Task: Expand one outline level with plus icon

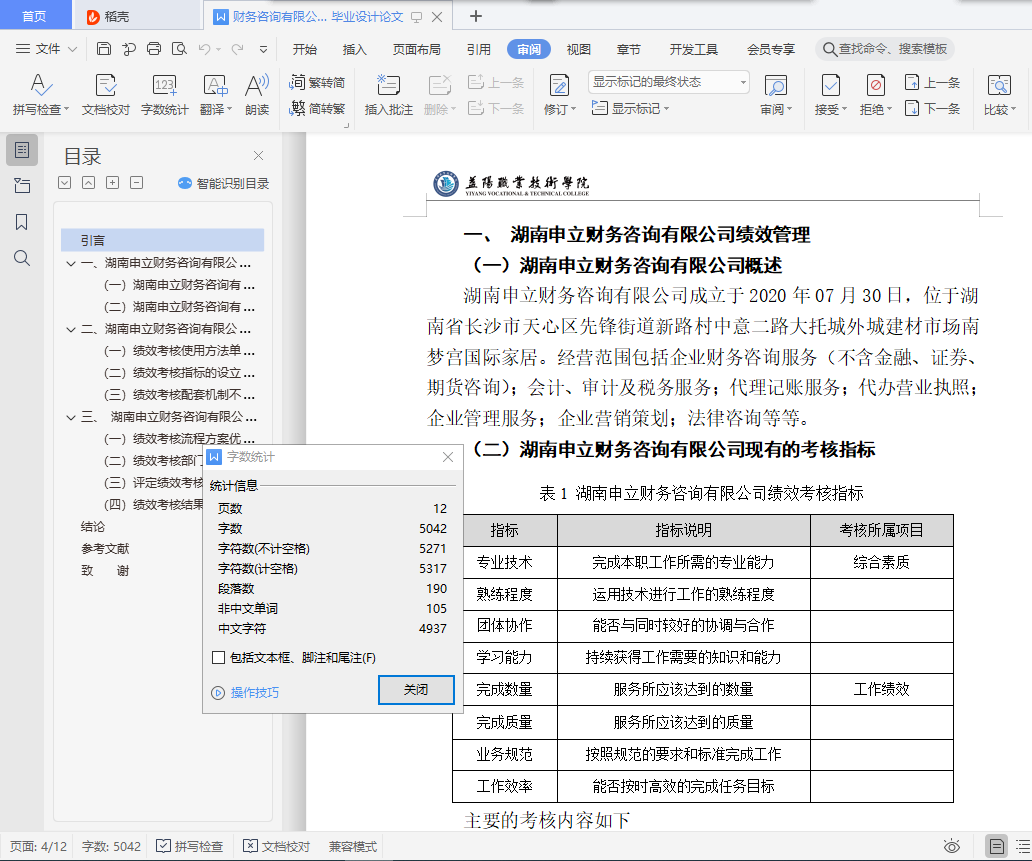Action: (x=113, y=182)
